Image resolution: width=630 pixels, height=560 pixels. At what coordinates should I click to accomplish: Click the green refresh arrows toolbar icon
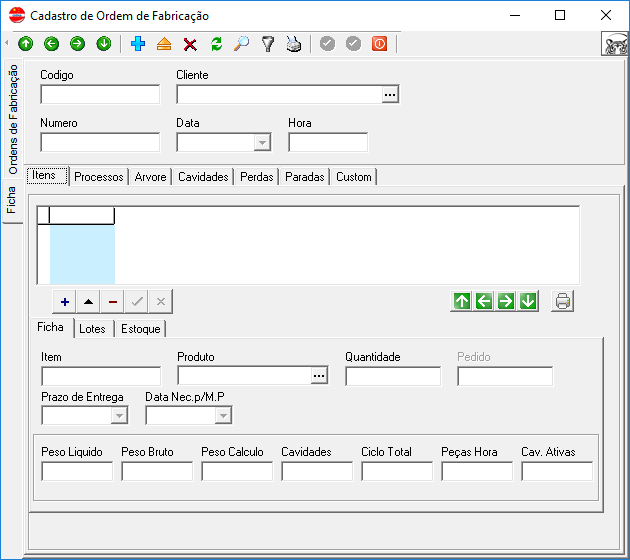tap(216, 44)
